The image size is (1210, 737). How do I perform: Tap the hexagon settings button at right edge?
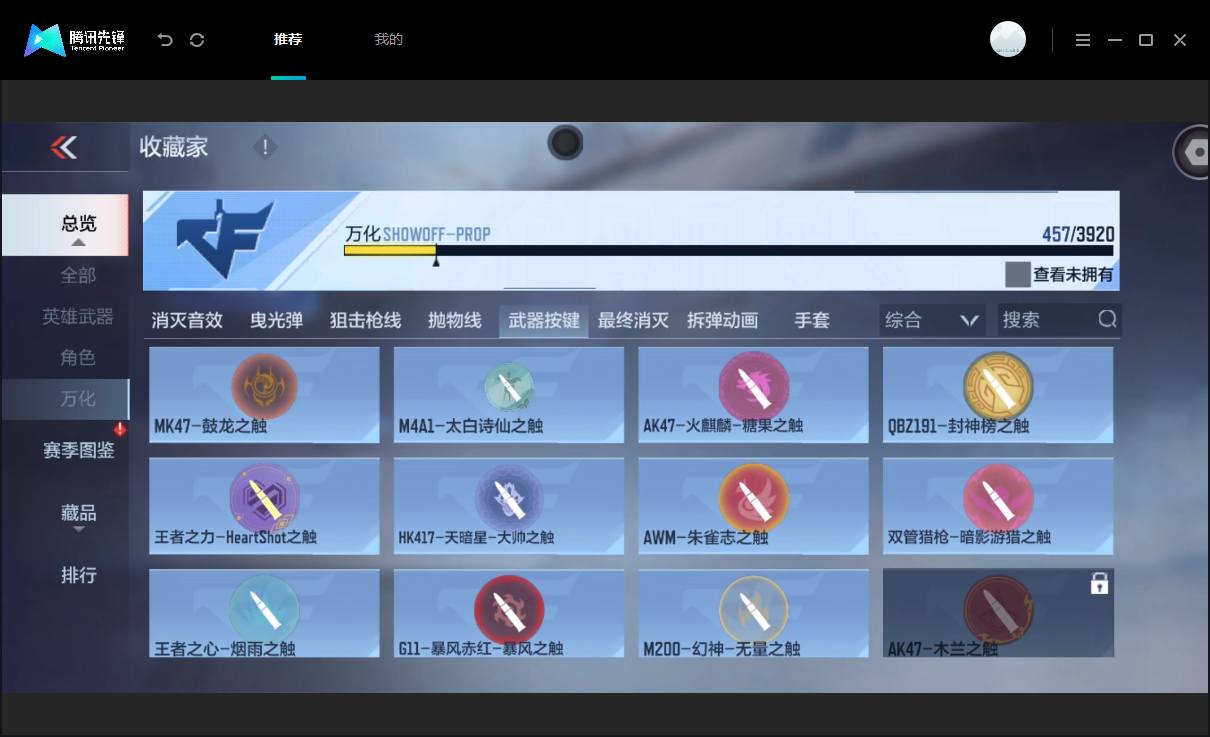pos(1193,152)
